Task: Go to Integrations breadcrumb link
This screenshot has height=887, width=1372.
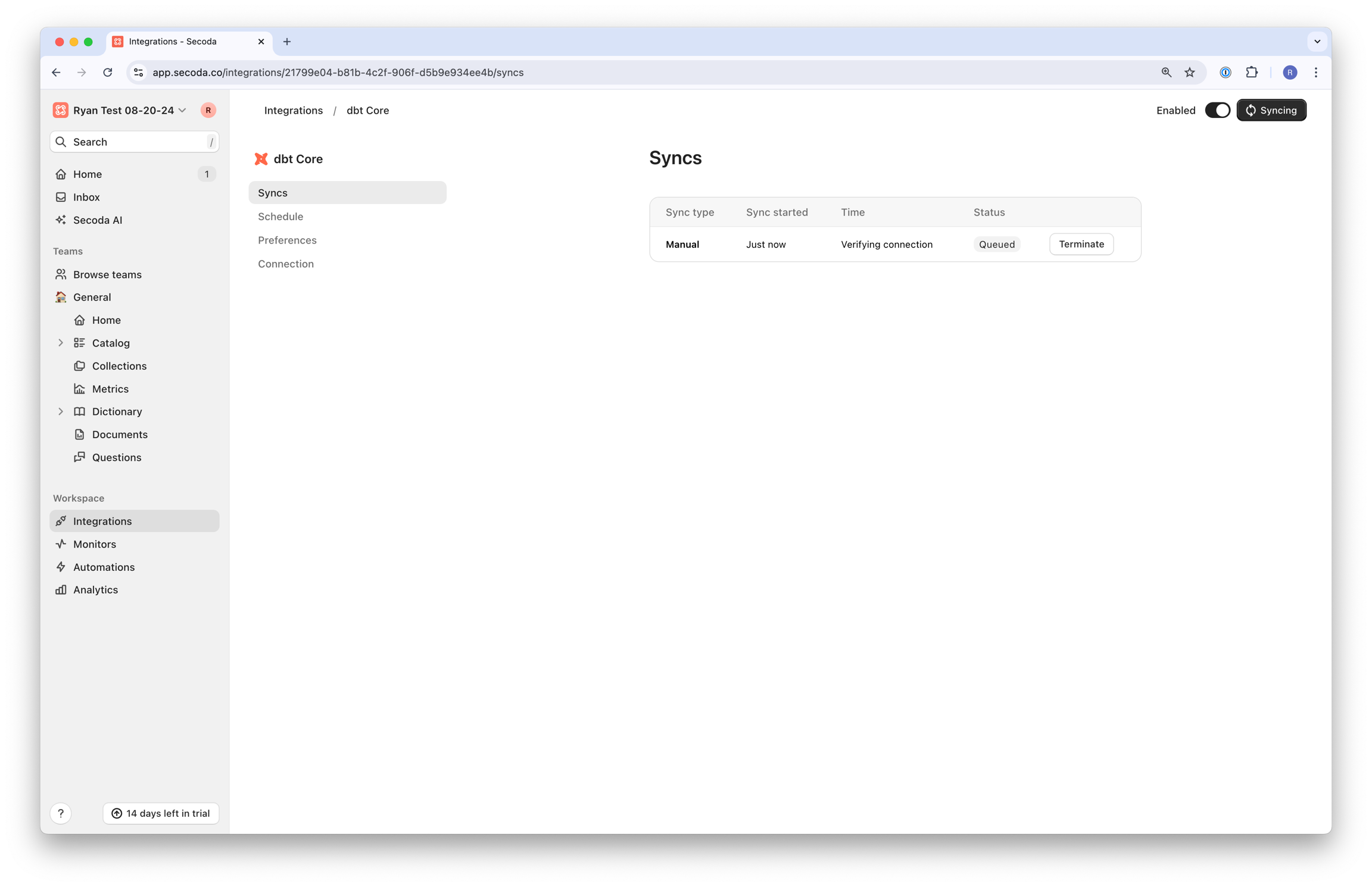Action: 293,111
